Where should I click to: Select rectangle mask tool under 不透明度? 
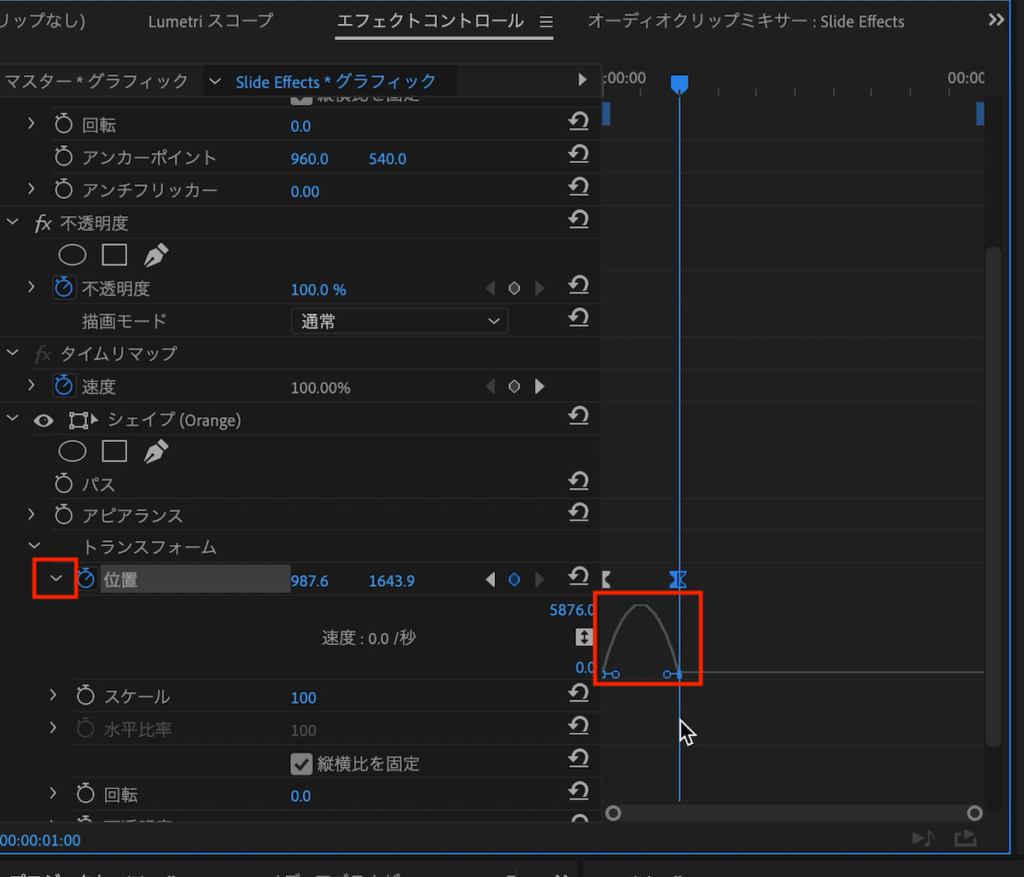coord(114,255)
